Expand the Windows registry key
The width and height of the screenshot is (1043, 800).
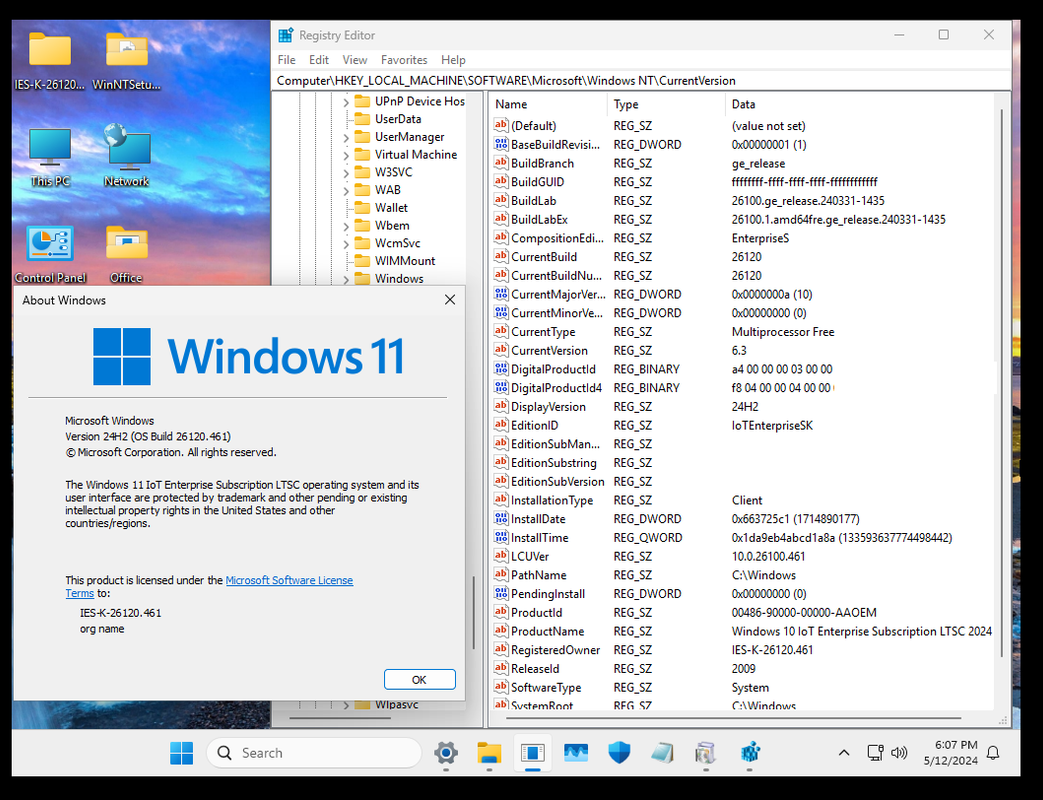pyautogui.click(x=346, y=279)
